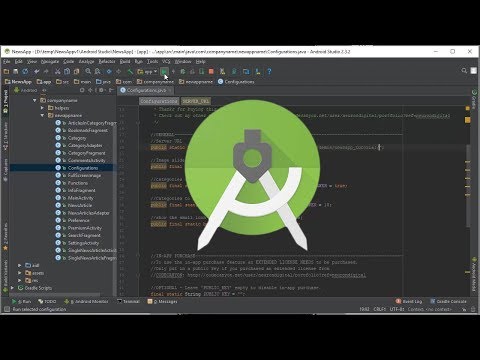Click the Save All toolbar icon
480x360 pixels.
pyautogui.click(x=16, y=71)
